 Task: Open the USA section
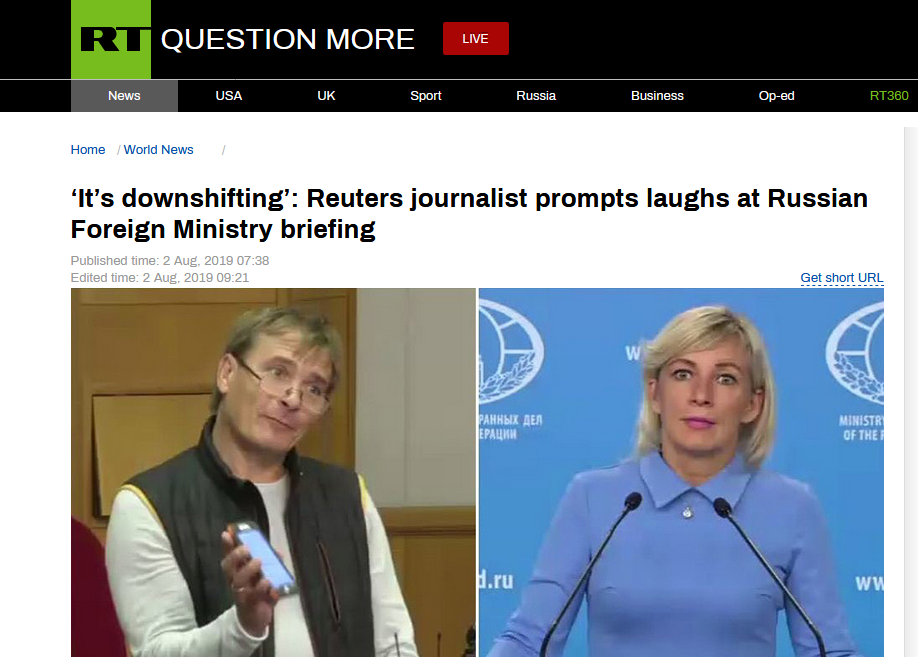click(228, 95)
